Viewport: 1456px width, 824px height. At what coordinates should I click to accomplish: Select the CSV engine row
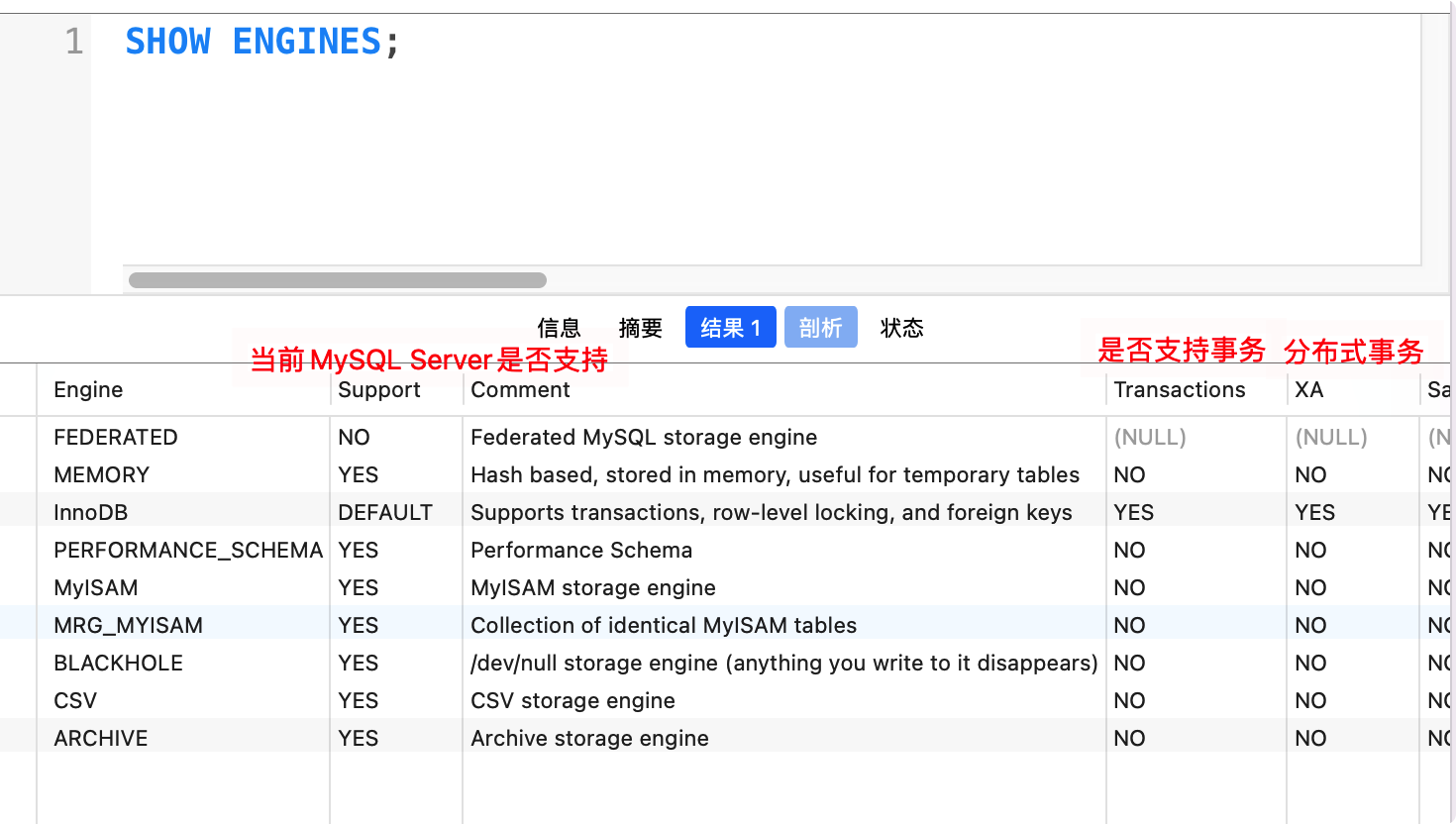click(x=74, y=700)
